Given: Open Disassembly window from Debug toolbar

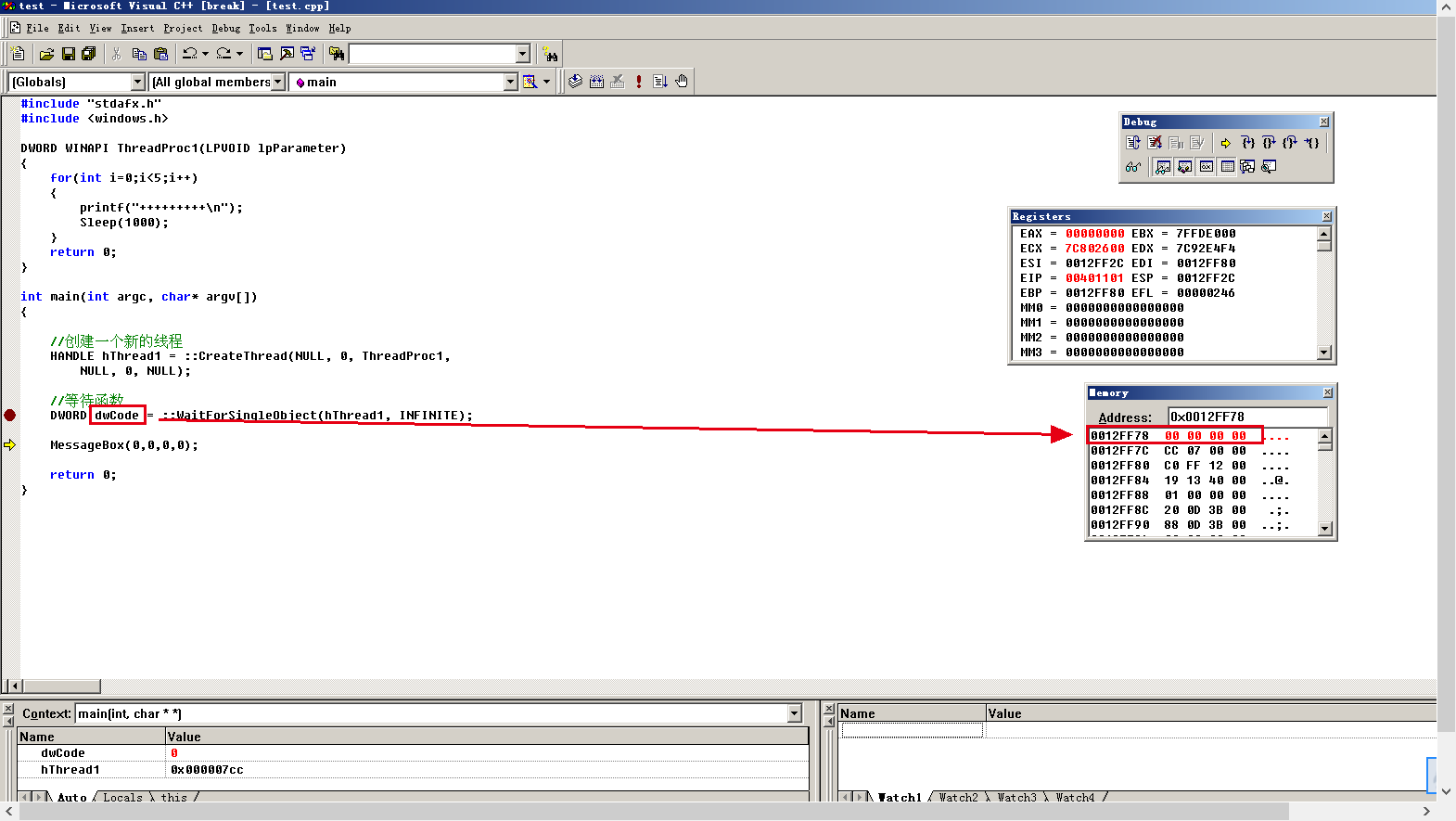Looking at the screenshot, I should point(1269,167).
